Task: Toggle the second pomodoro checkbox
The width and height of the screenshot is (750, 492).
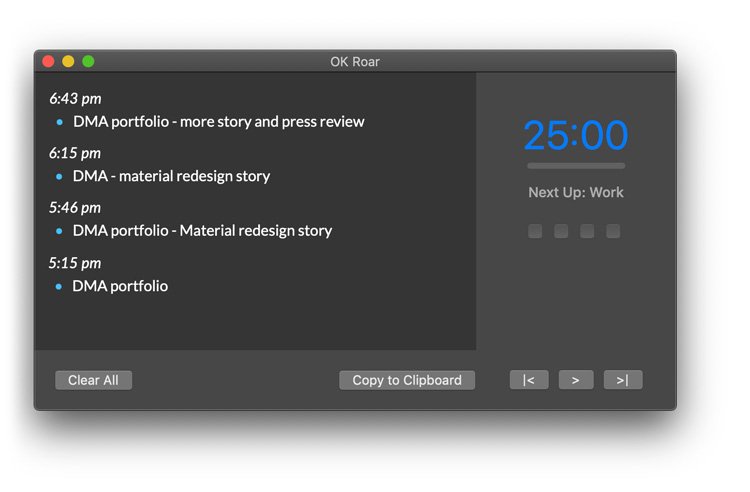Action: [x=561, y=231]
